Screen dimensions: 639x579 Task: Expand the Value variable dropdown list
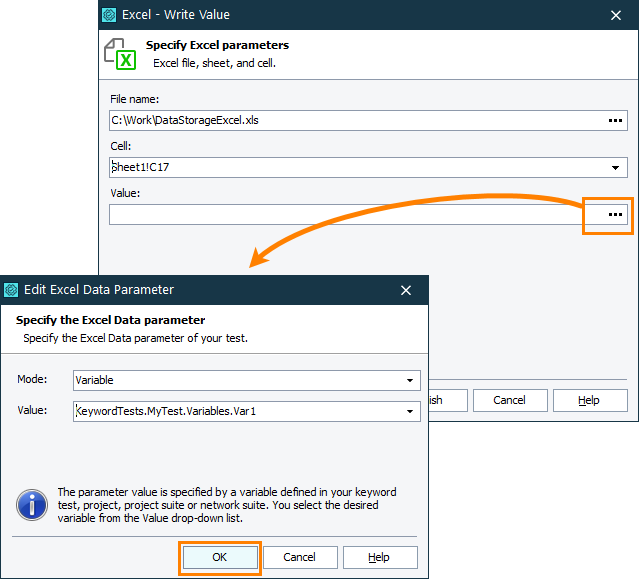coord(410,412)
